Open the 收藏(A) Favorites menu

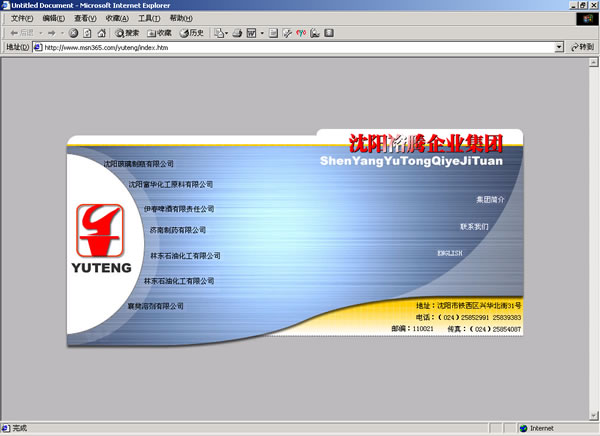coord(117,18)
